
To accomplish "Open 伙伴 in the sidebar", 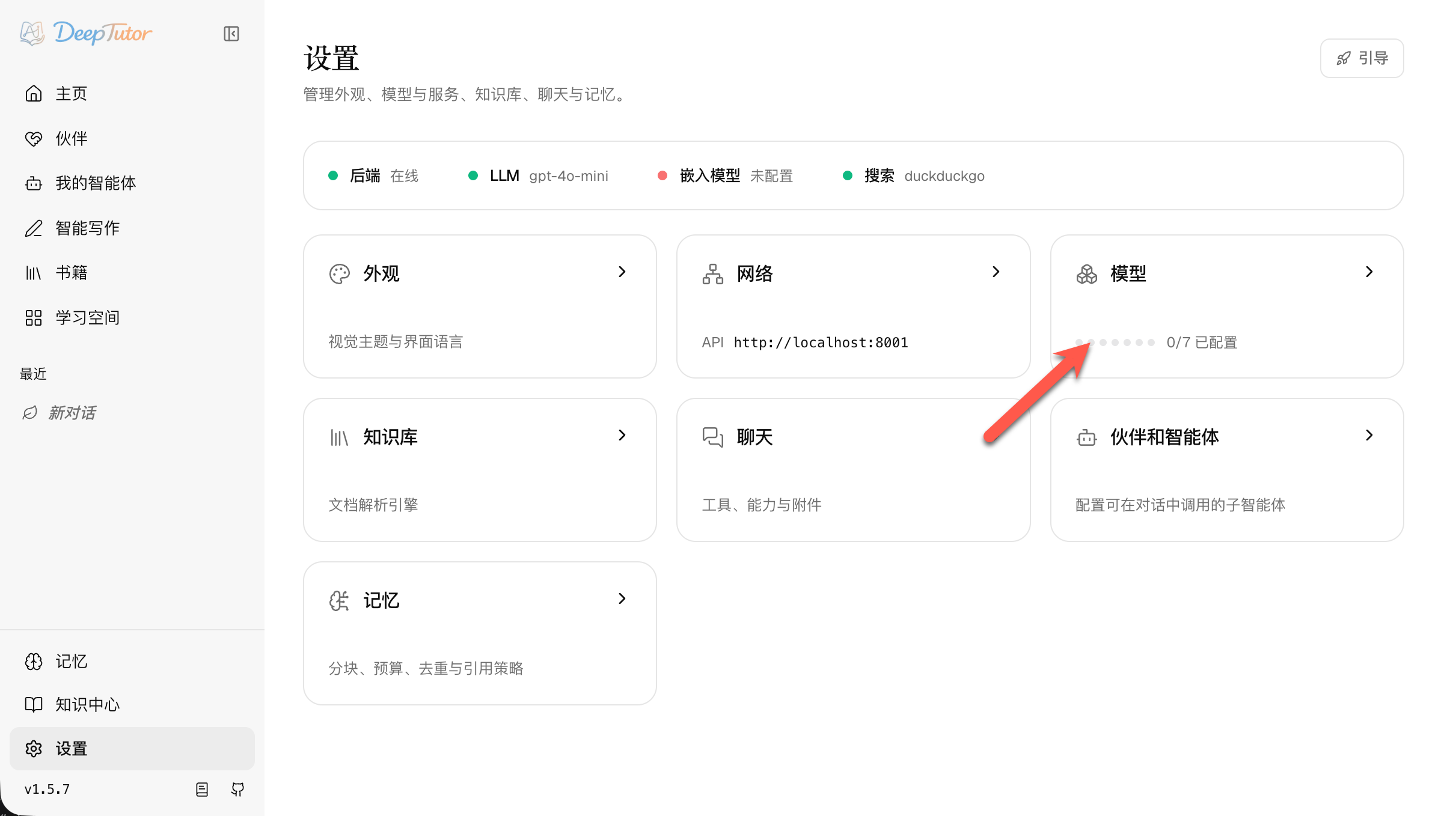I will tap(132, 139).
